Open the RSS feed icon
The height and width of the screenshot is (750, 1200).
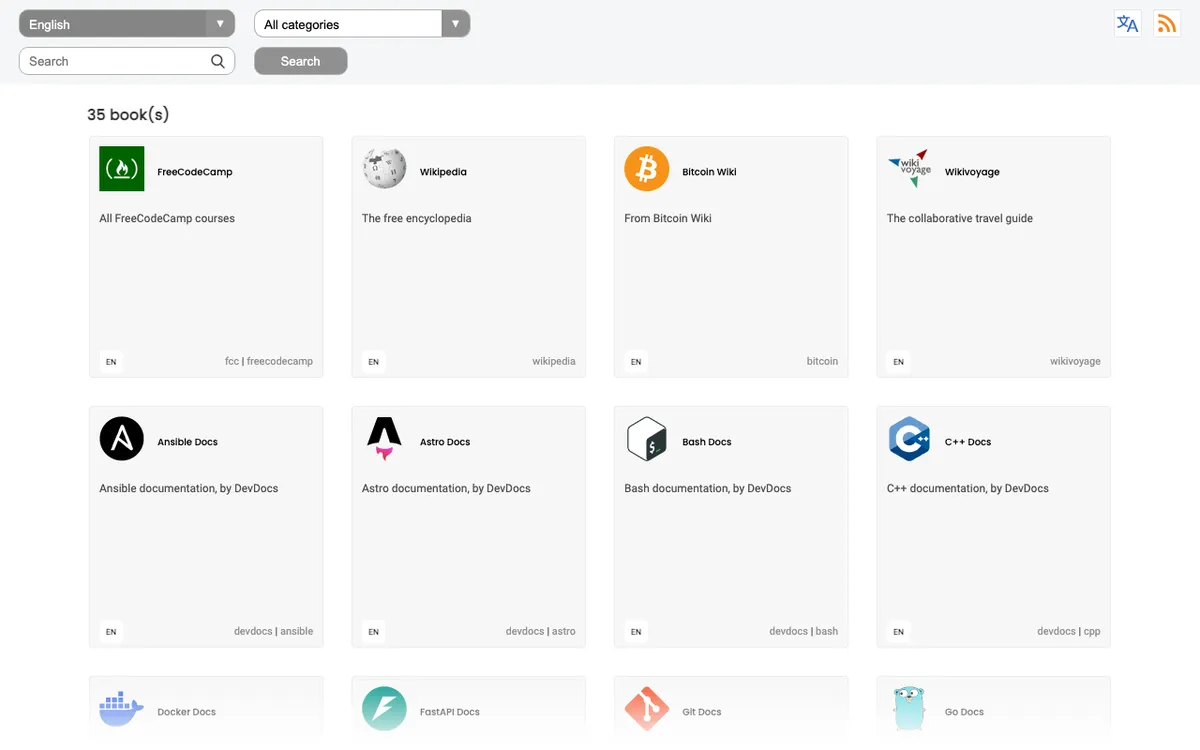pos(1167,24)
